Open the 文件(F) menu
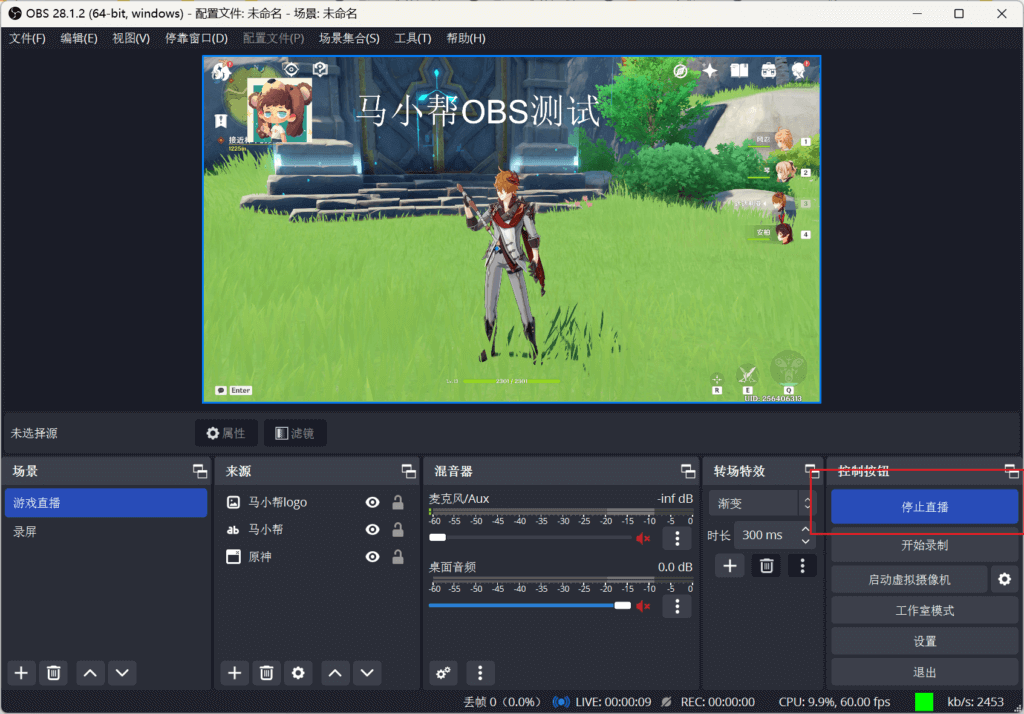Viewport: 1024px width, 714px height. pos(27,38)
